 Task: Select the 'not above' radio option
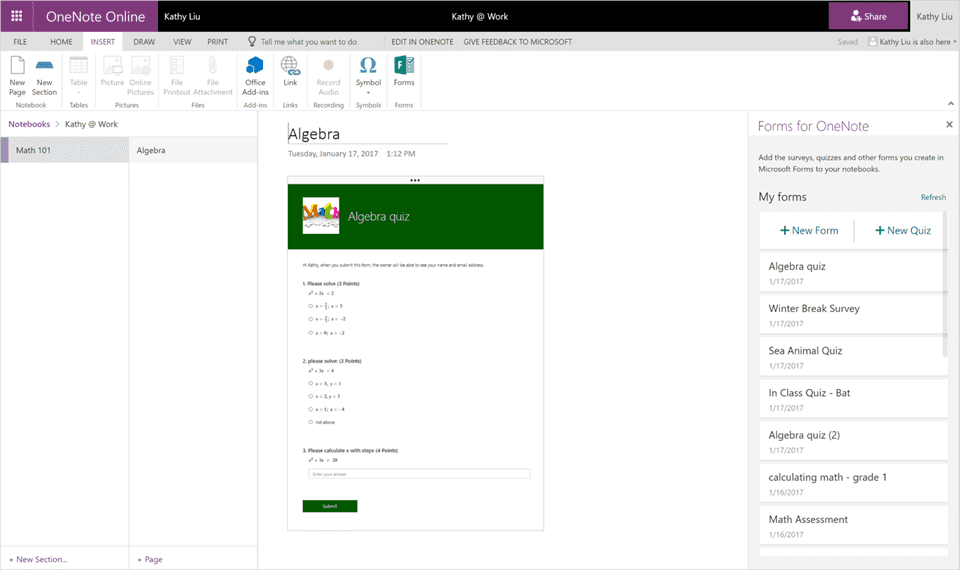311,422
